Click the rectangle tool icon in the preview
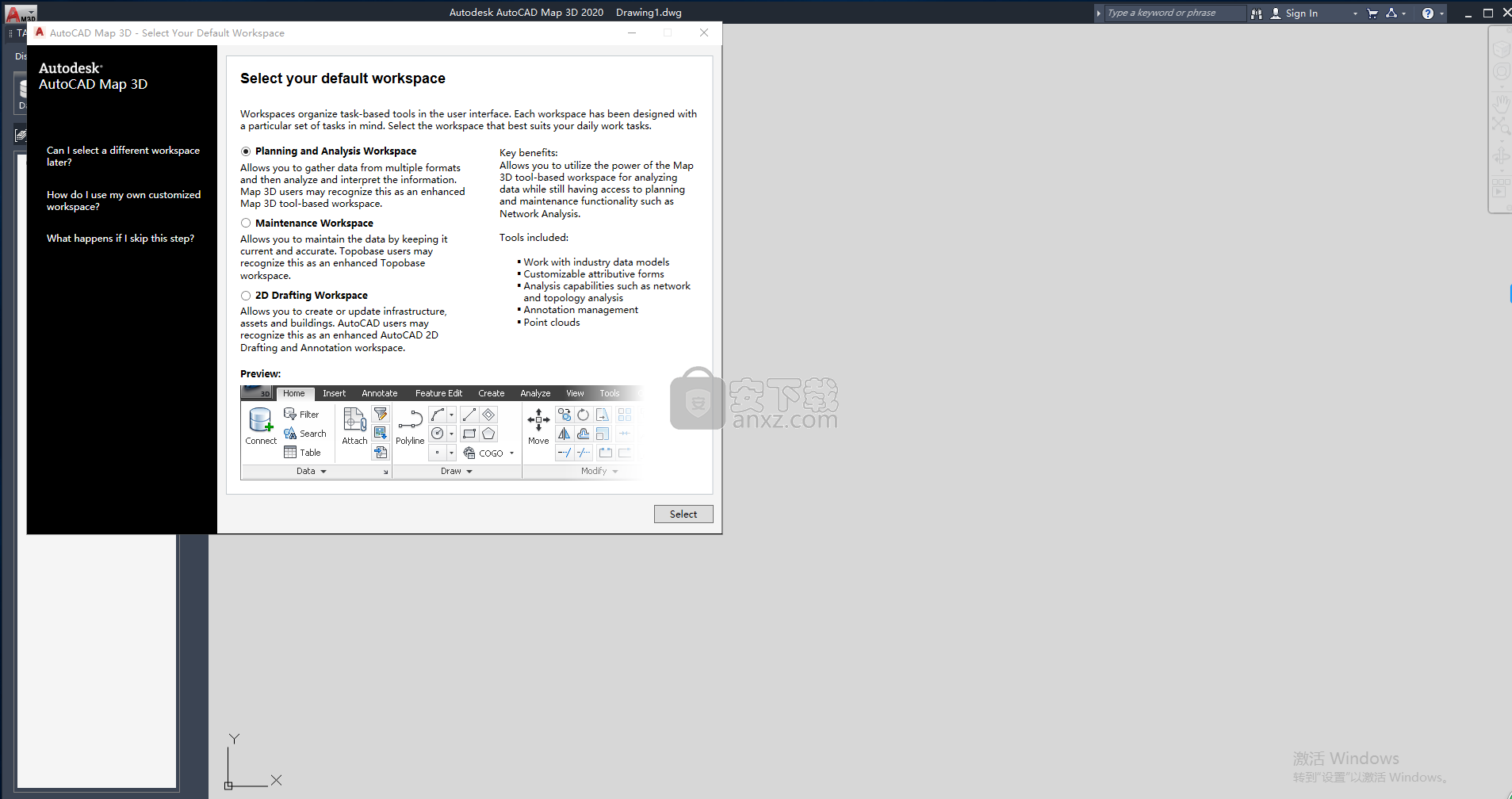The image size is (1512, 799). 469,434
